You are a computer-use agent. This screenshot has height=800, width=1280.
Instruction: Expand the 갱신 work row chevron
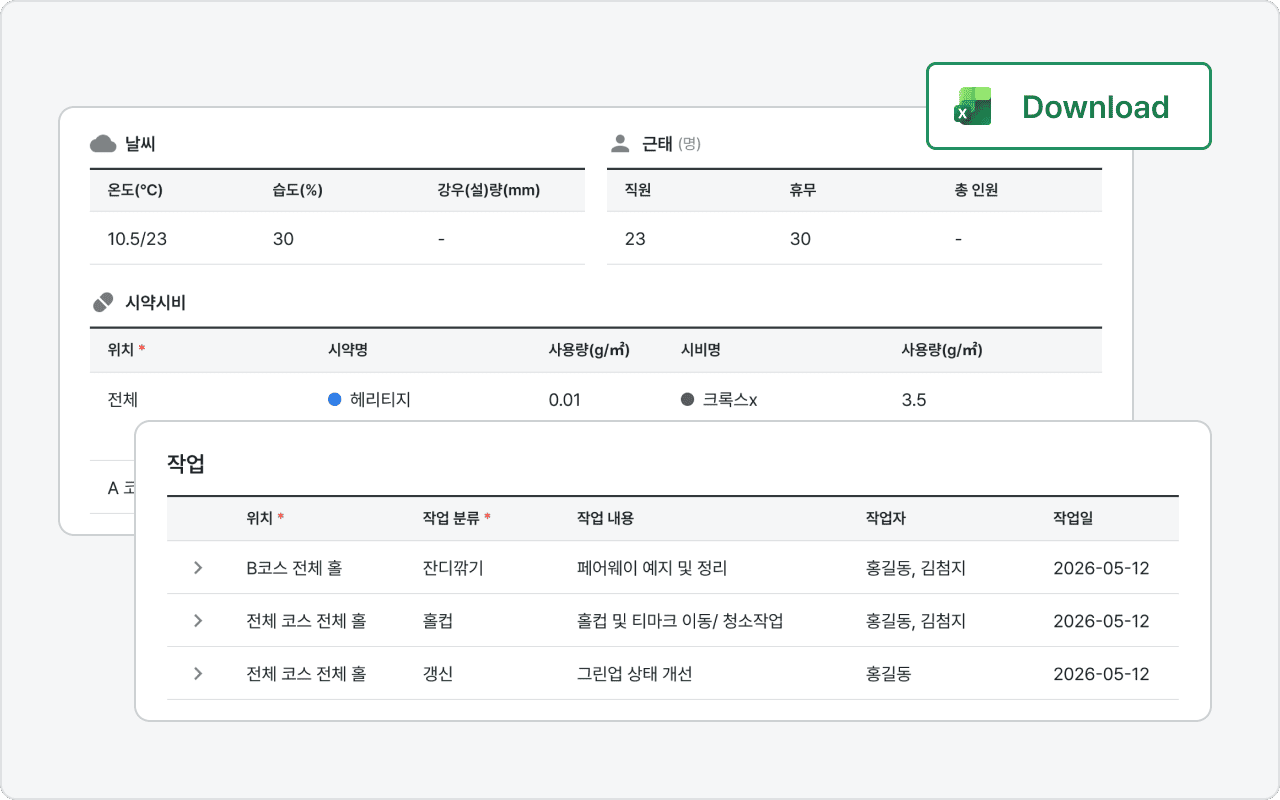197,673
